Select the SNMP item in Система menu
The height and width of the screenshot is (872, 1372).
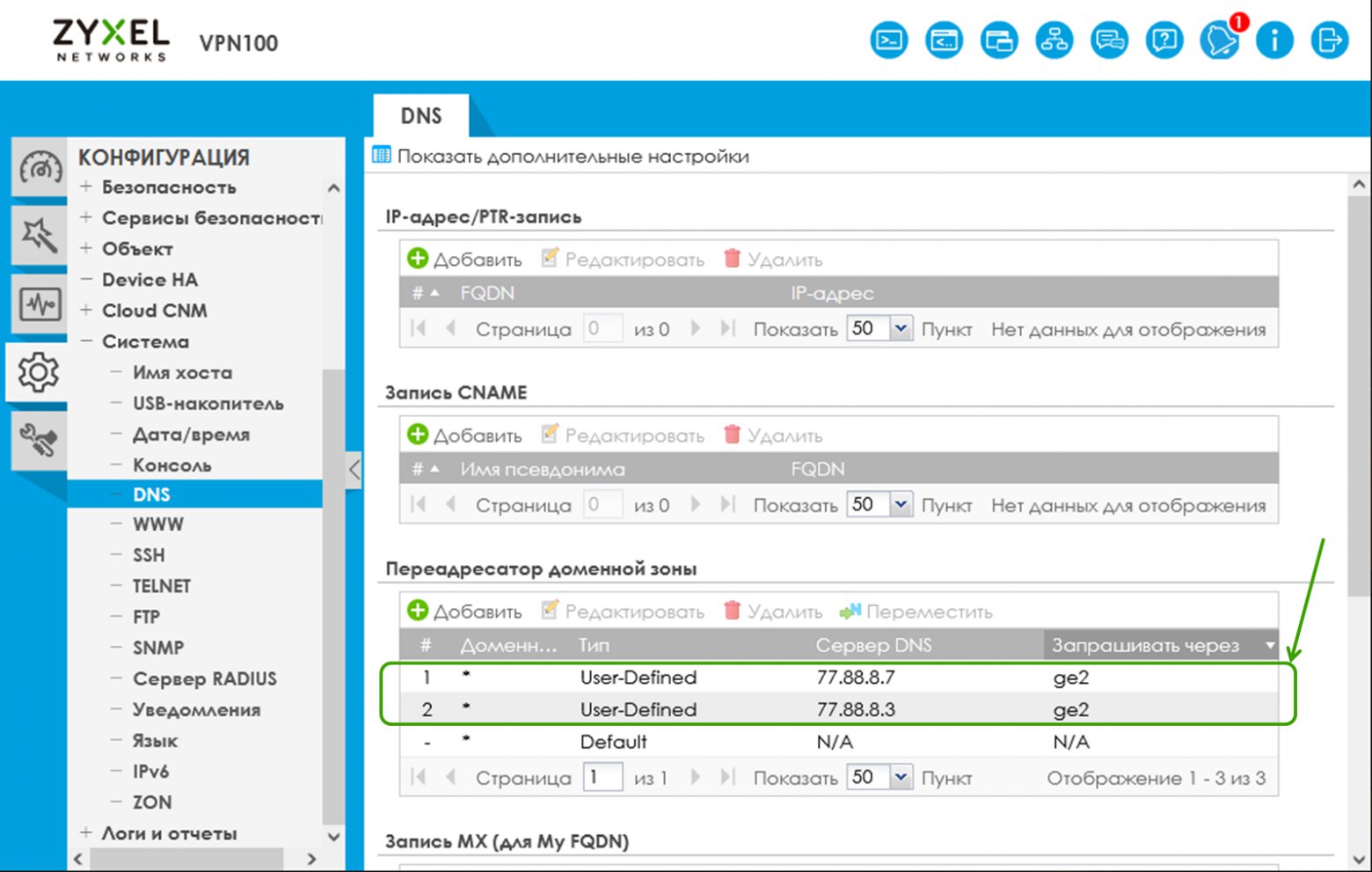[x=158, y=648]
